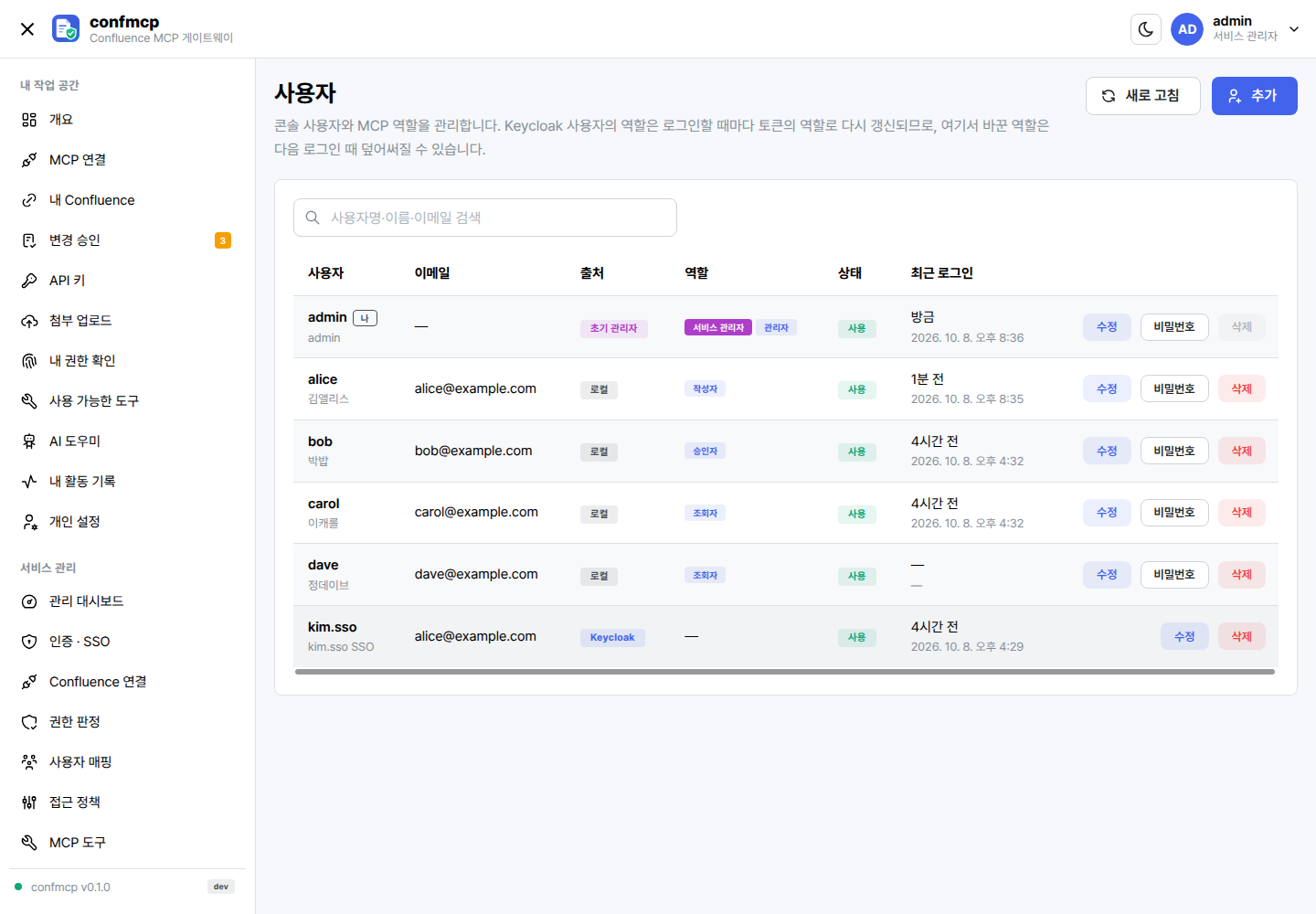Click the 사용자 매핑 users icon

click(x=29, y=762)
